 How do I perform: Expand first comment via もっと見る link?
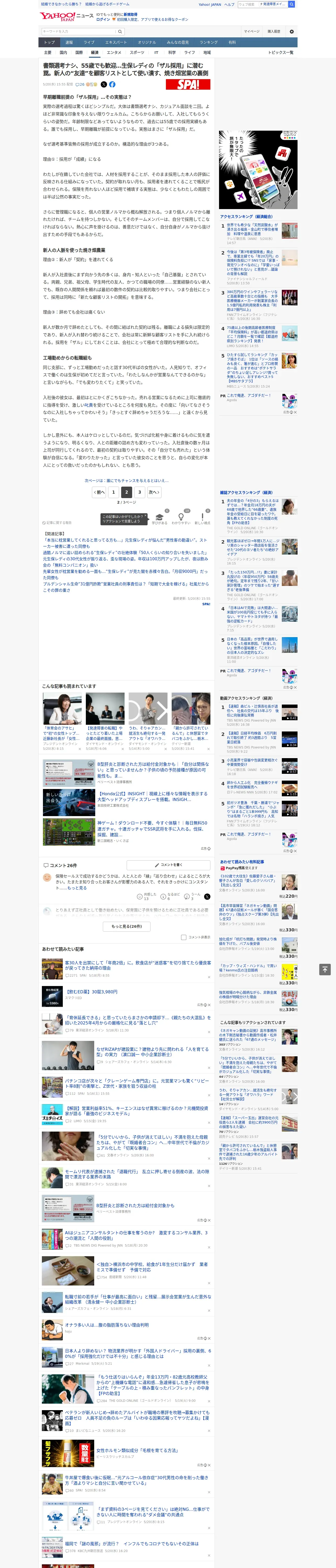coord(77,888)
